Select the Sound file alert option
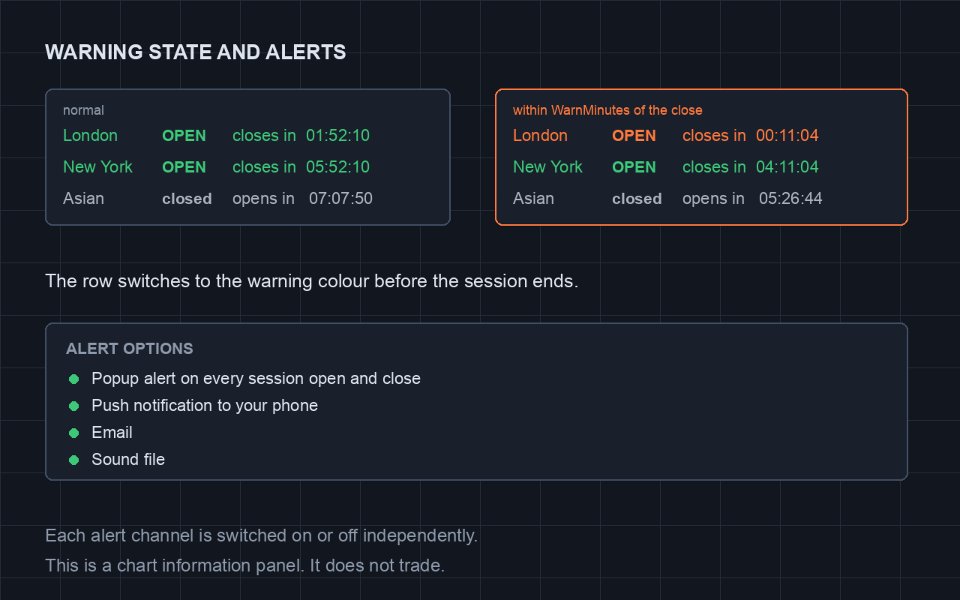The width and height of the screenshot is (960, 600). (x=128, y=459)
